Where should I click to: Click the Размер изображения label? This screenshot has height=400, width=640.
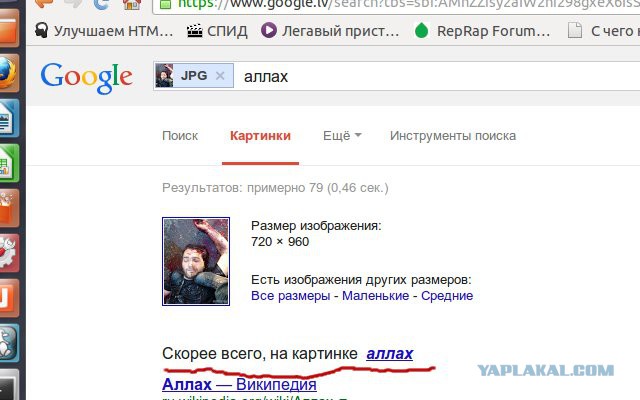click(x=316, y=225)
